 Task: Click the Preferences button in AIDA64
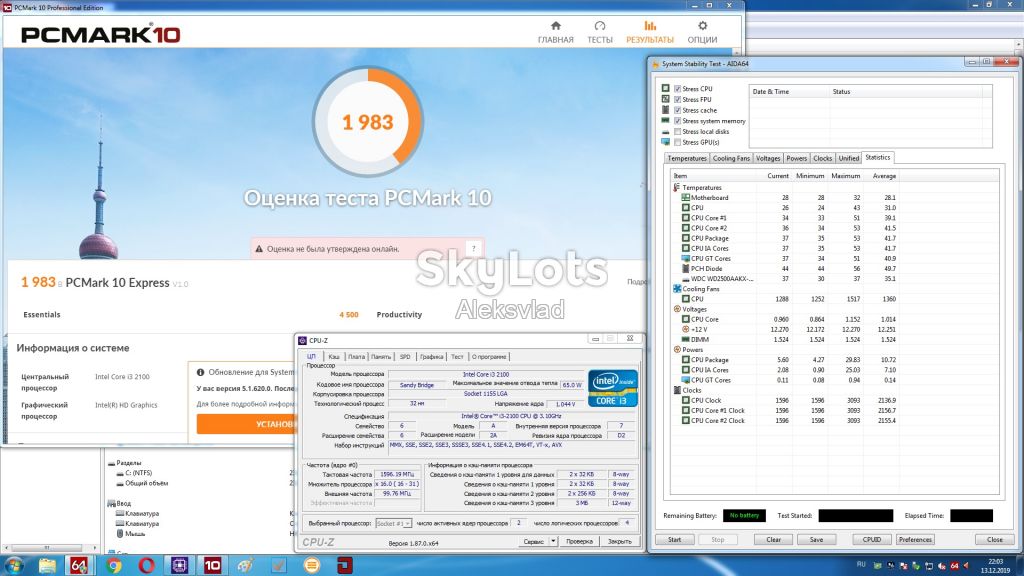915,539
